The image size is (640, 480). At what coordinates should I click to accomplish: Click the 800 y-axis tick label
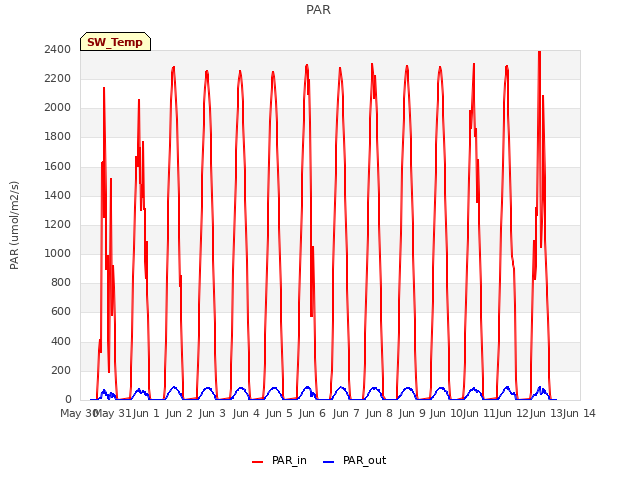click(61, 282)
